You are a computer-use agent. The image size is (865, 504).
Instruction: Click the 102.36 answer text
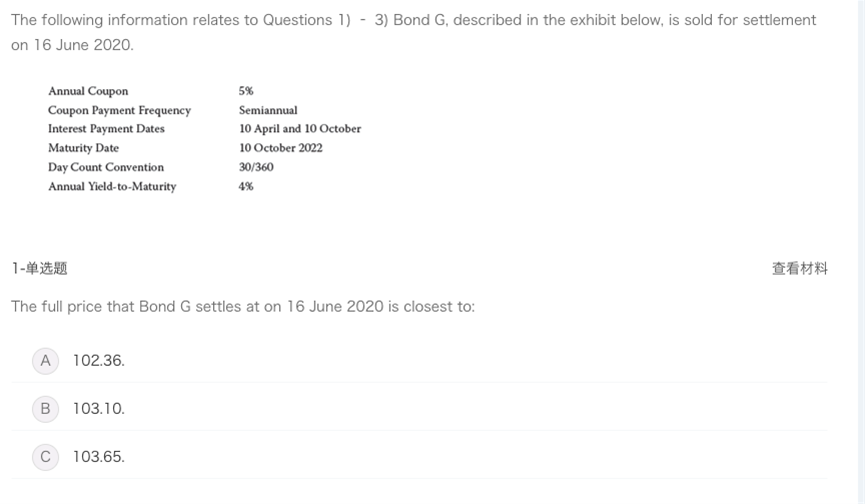click(99, 361)
